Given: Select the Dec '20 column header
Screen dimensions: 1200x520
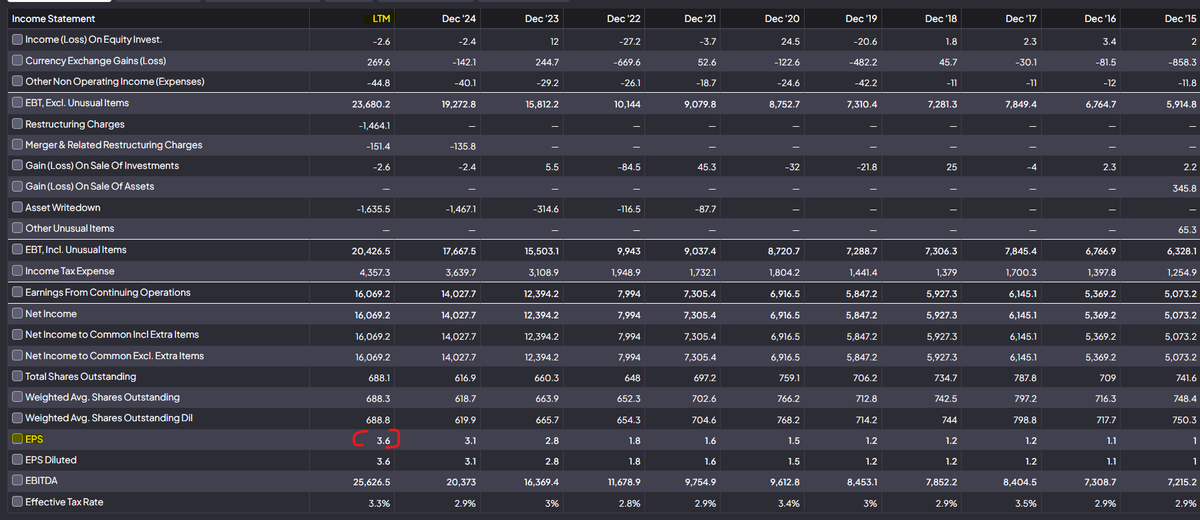Looking at the screenshot, I should [x=782, y=19].
